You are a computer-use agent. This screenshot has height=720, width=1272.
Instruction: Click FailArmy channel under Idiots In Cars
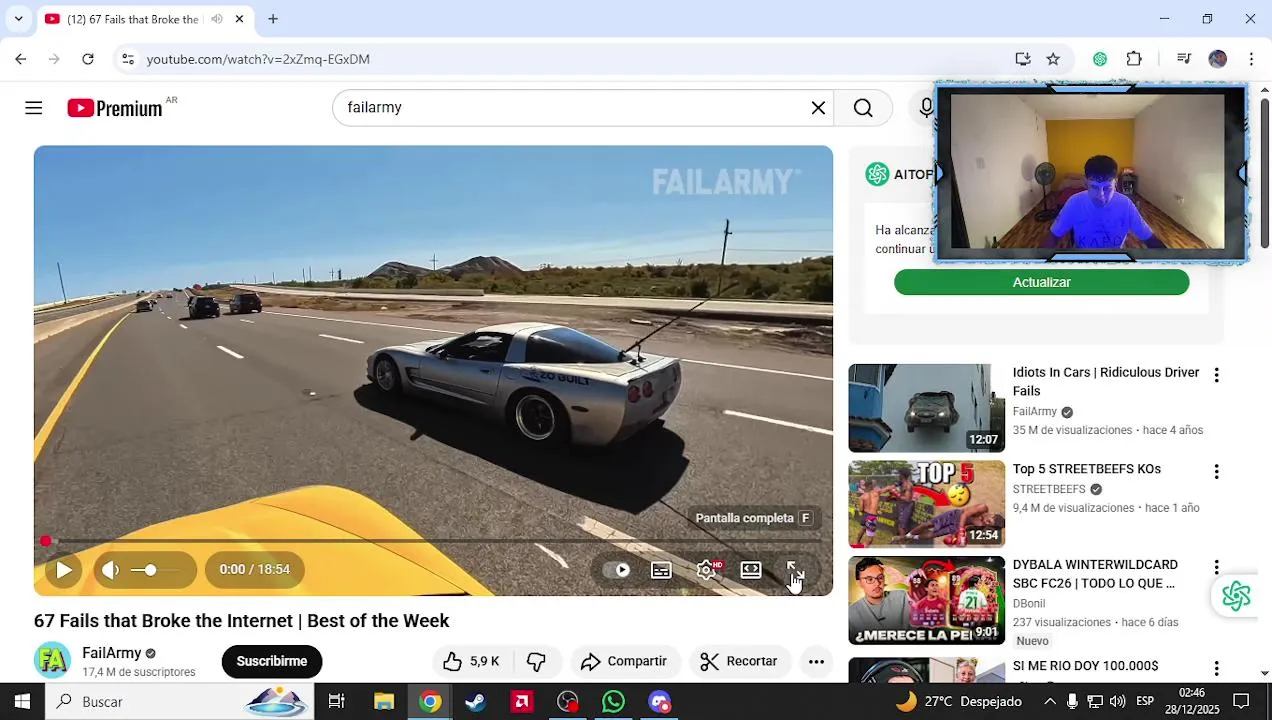(x=1035, y=412)
